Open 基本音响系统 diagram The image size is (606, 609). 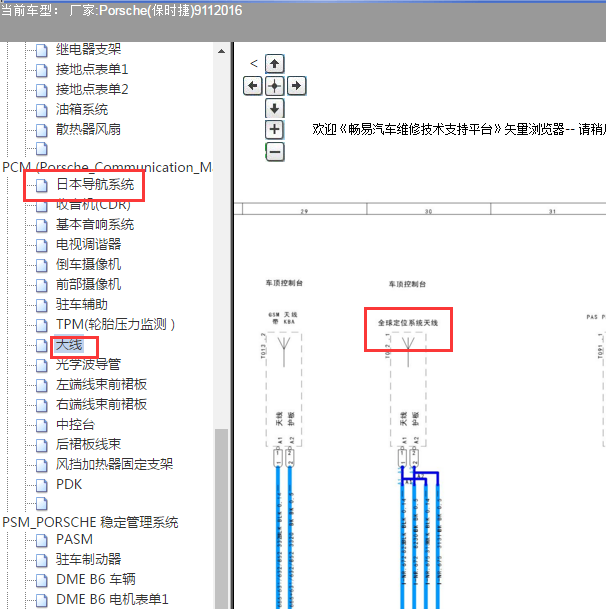(x=95, y=224)
